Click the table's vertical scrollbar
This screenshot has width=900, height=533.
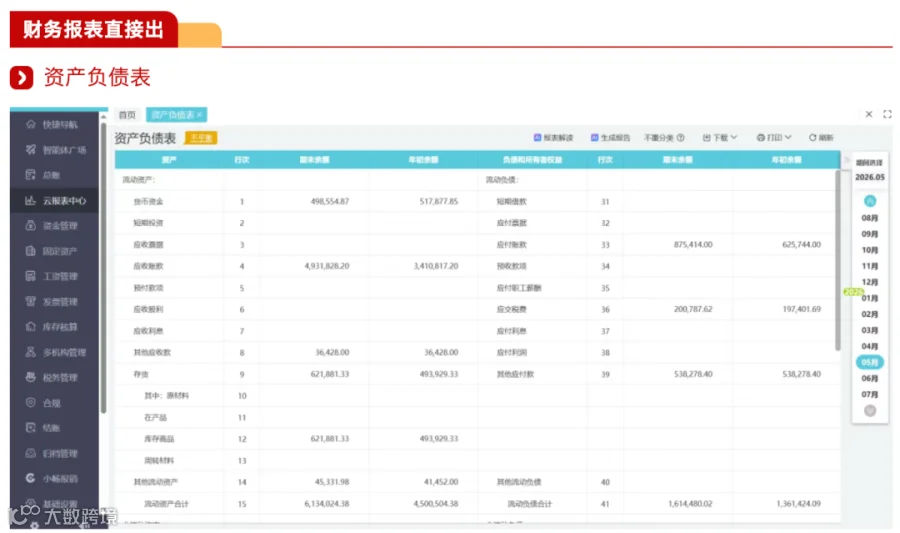(837, 260)
